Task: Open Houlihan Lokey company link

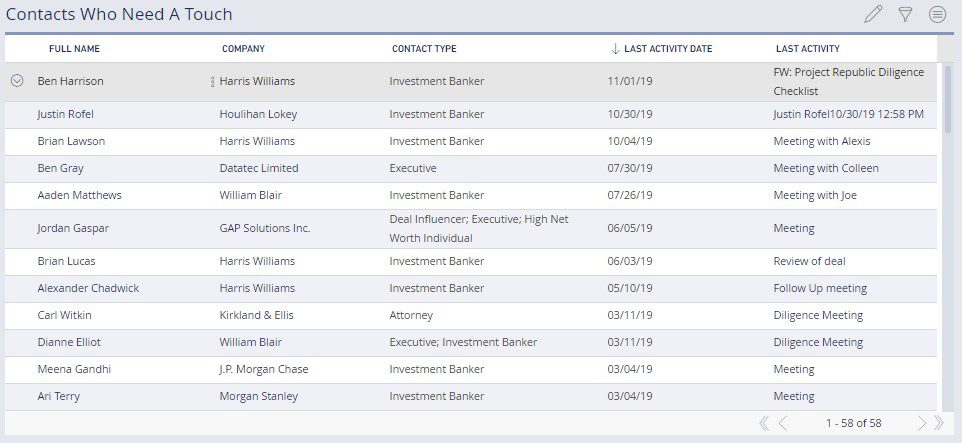Action: pos(258,114)
